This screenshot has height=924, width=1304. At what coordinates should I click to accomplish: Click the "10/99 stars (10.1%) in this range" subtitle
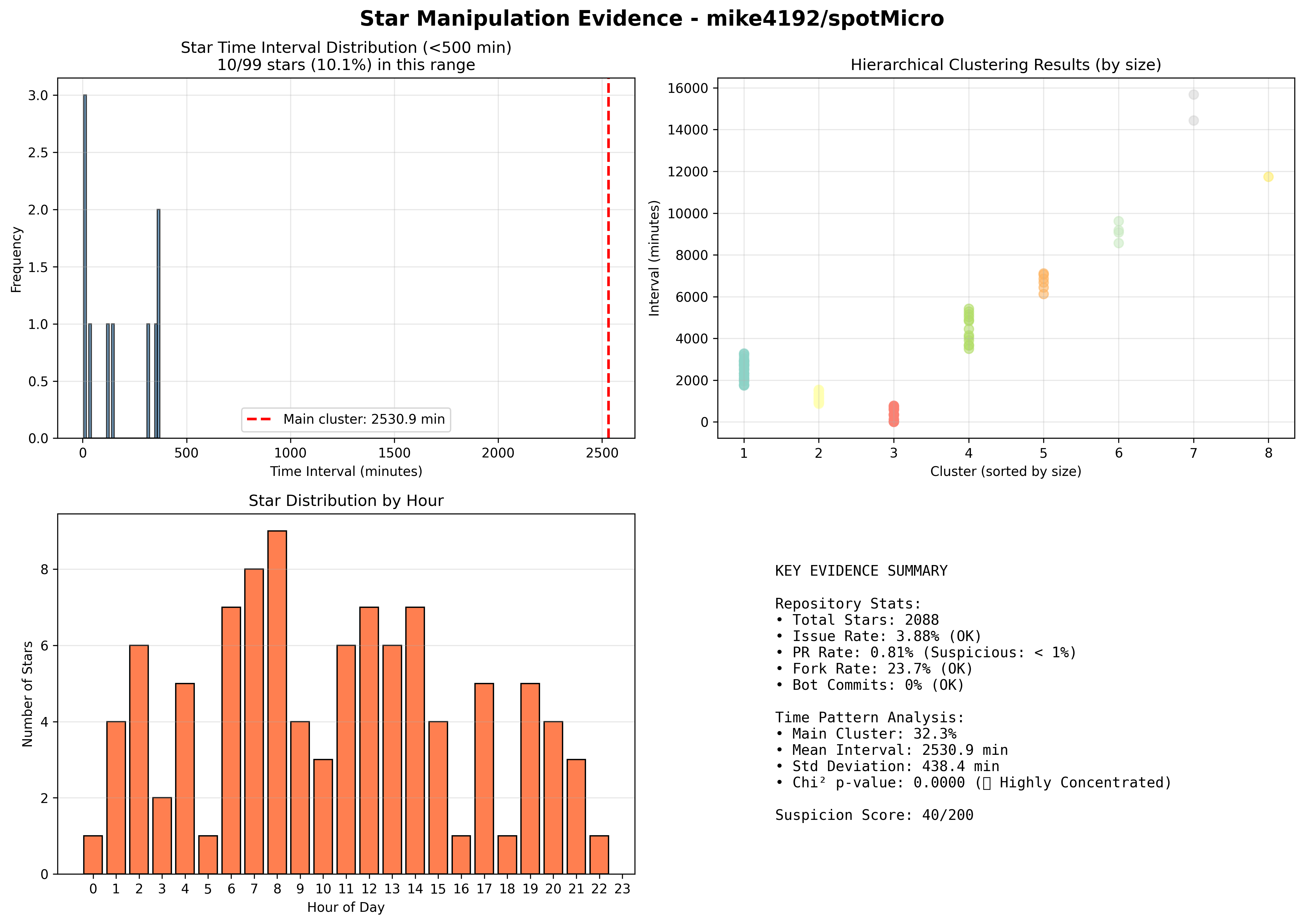(346, 65)
